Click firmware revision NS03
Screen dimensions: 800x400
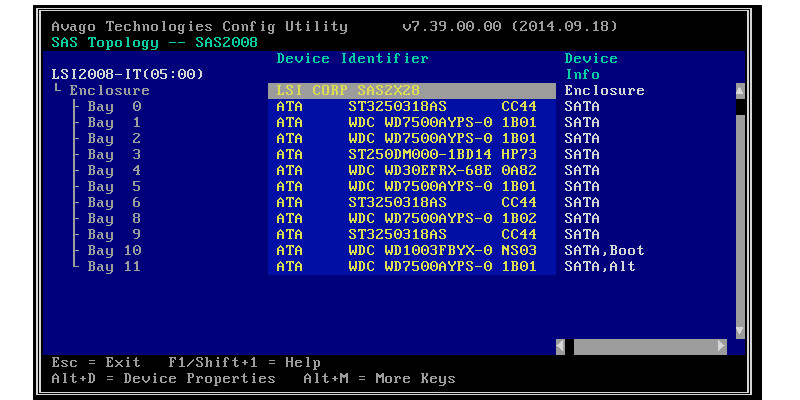(x=519, y=251)
